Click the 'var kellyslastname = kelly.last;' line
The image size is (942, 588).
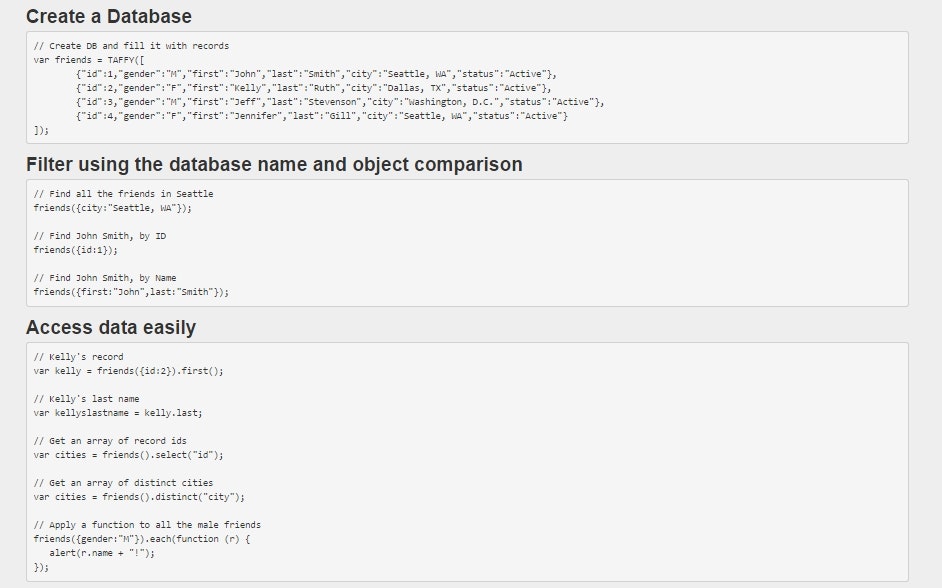tap(120, 412)
